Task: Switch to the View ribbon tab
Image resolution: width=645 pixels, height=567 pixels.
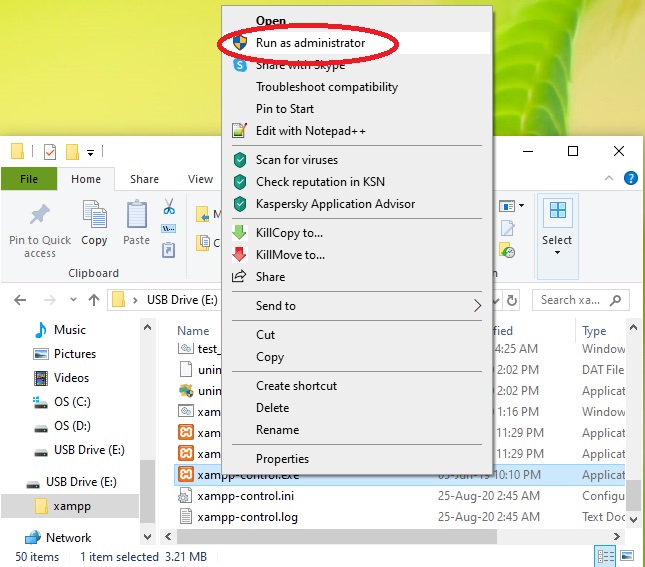Action: (200, 179)
